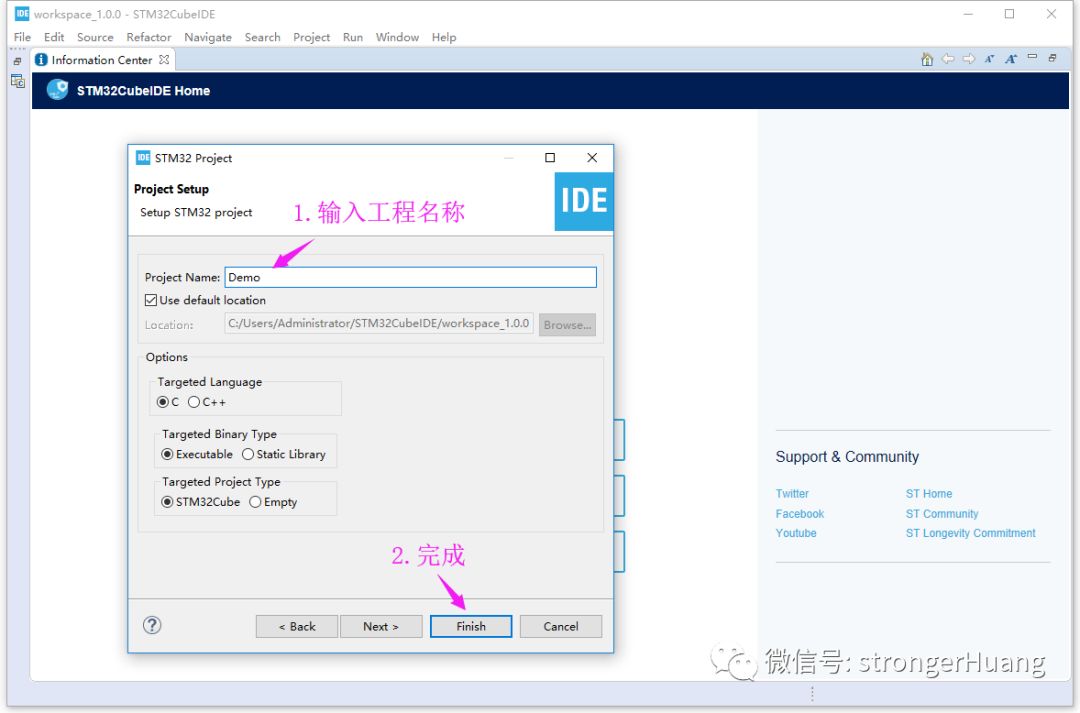The height and width of the screenshot is (713, 1080).
Task: Click the navigate back arrow icon
Action: (x=948, y=59)
